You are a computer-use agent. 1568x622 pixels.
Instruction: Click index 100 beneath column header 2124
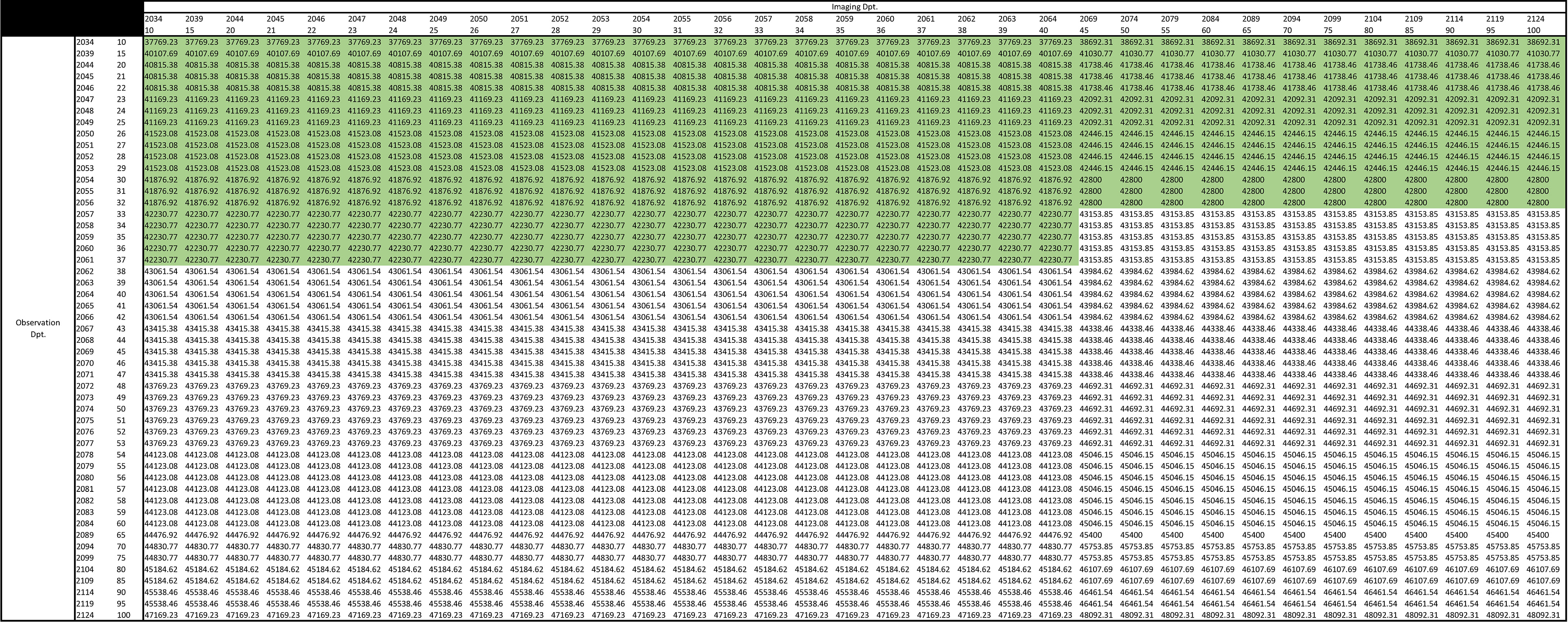[1534, 31]
